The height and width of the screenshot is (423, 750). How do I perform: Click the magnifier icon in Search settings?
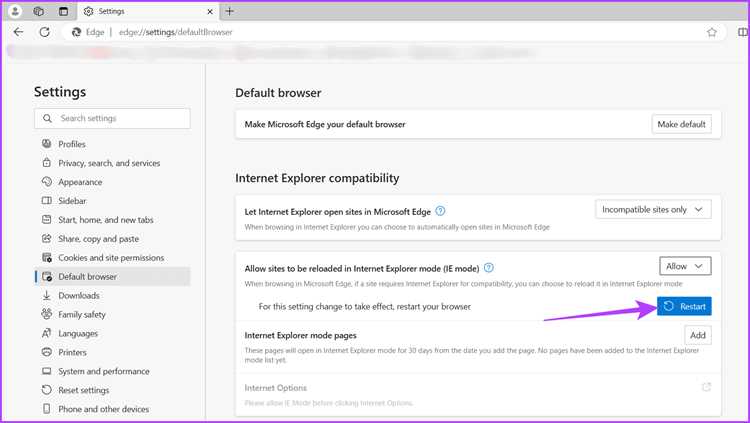(x=47, y=118)
